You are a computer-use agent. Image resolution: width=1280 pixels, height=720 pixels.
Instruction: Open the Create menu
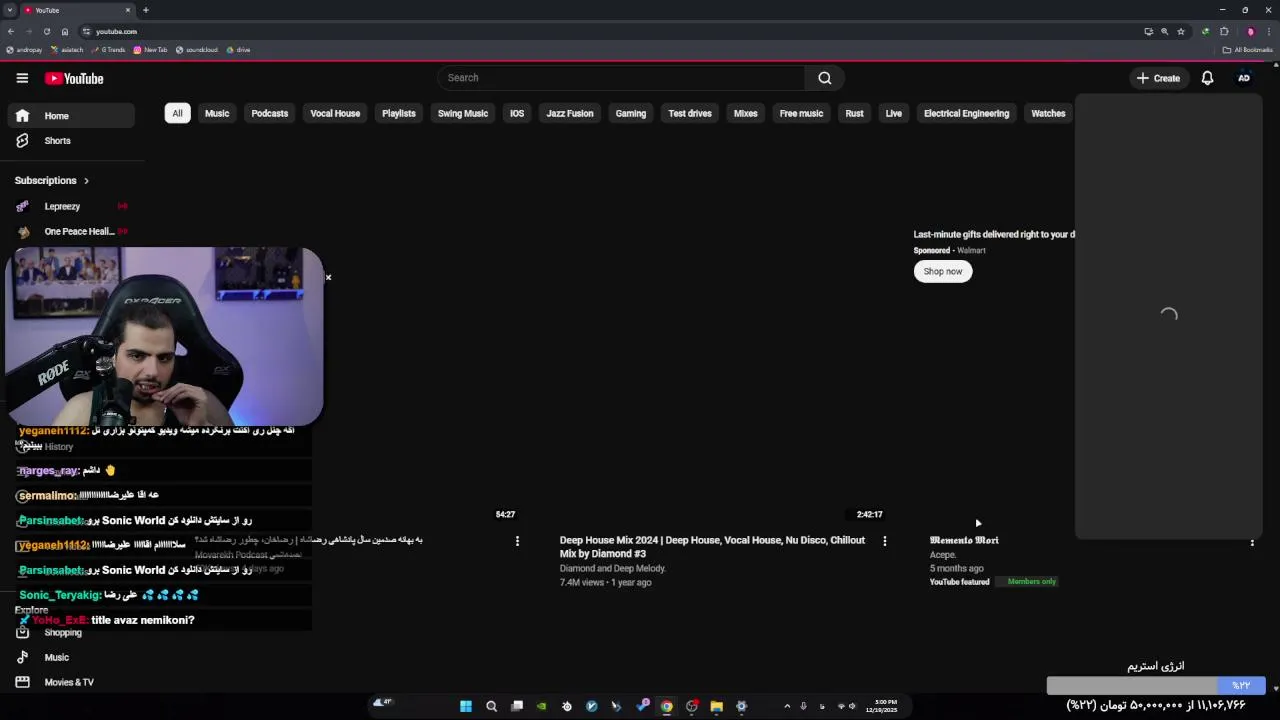[x=1158, y=78]
